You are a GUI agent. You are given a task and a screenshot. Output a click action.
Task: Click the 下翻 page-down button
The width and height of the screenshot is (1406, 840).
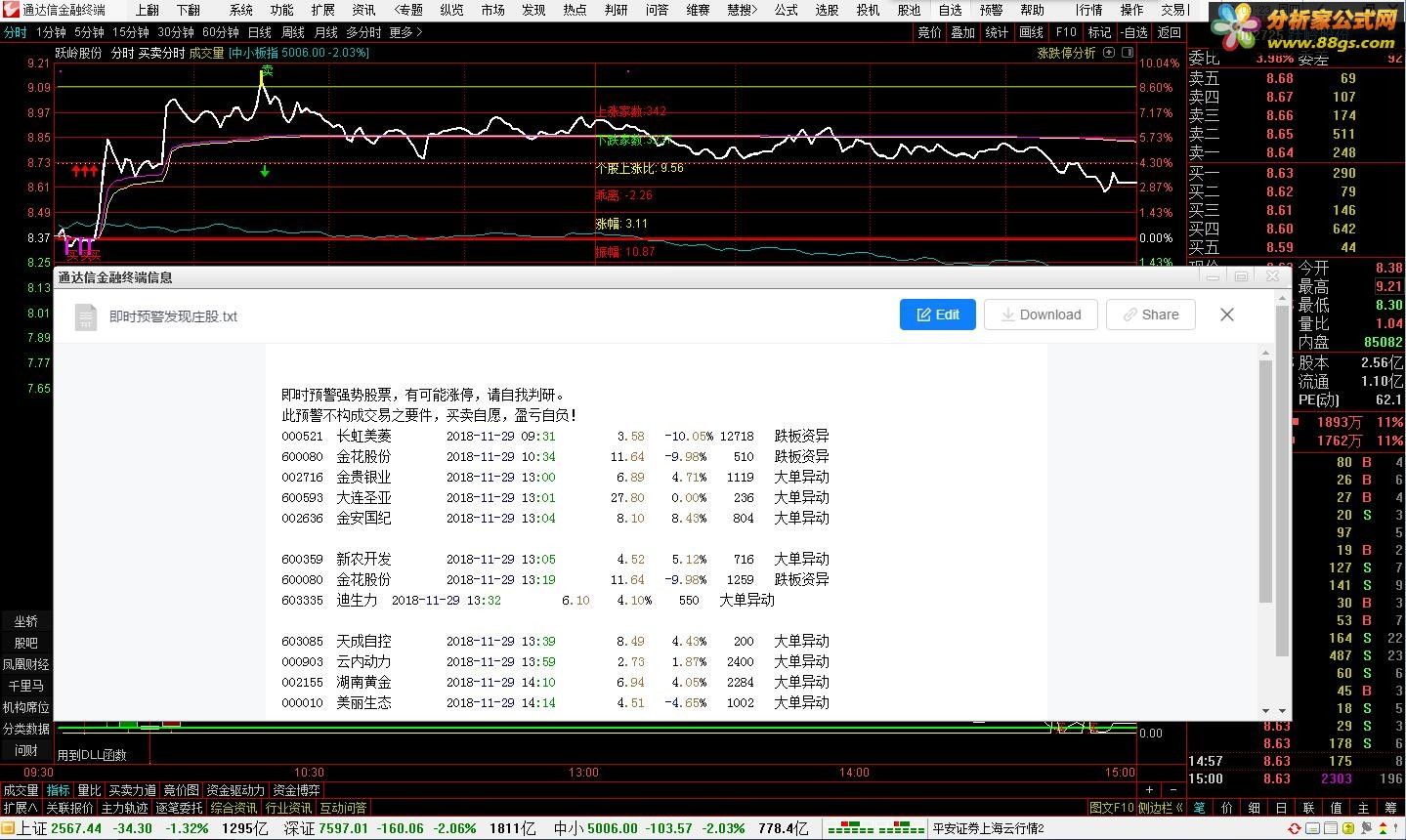click(x=189, y=10)
